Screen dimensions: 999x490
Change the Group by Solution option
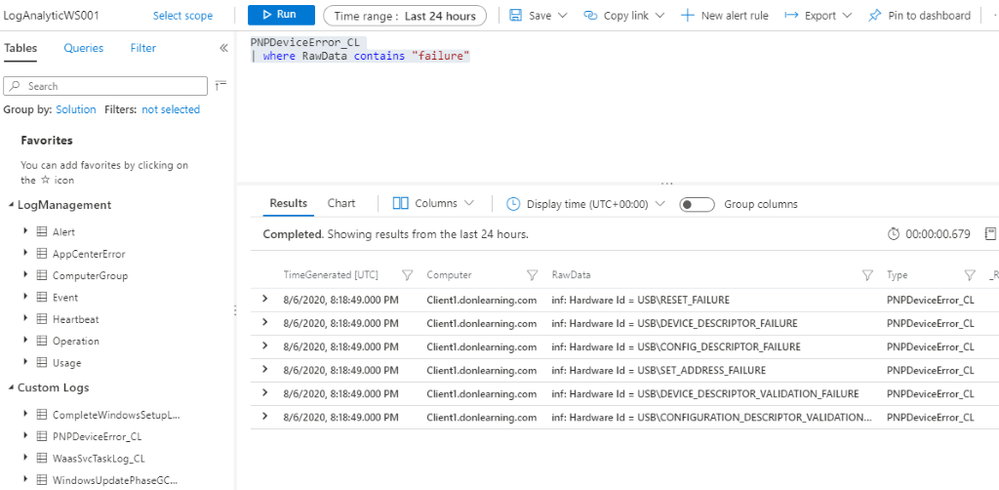pos(76,110)
